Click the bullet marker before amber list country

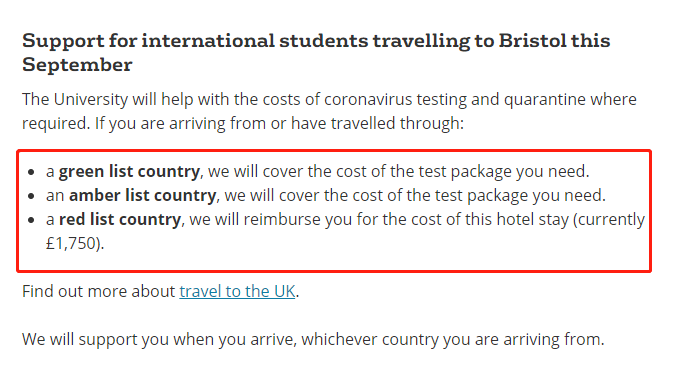(31, 196)
